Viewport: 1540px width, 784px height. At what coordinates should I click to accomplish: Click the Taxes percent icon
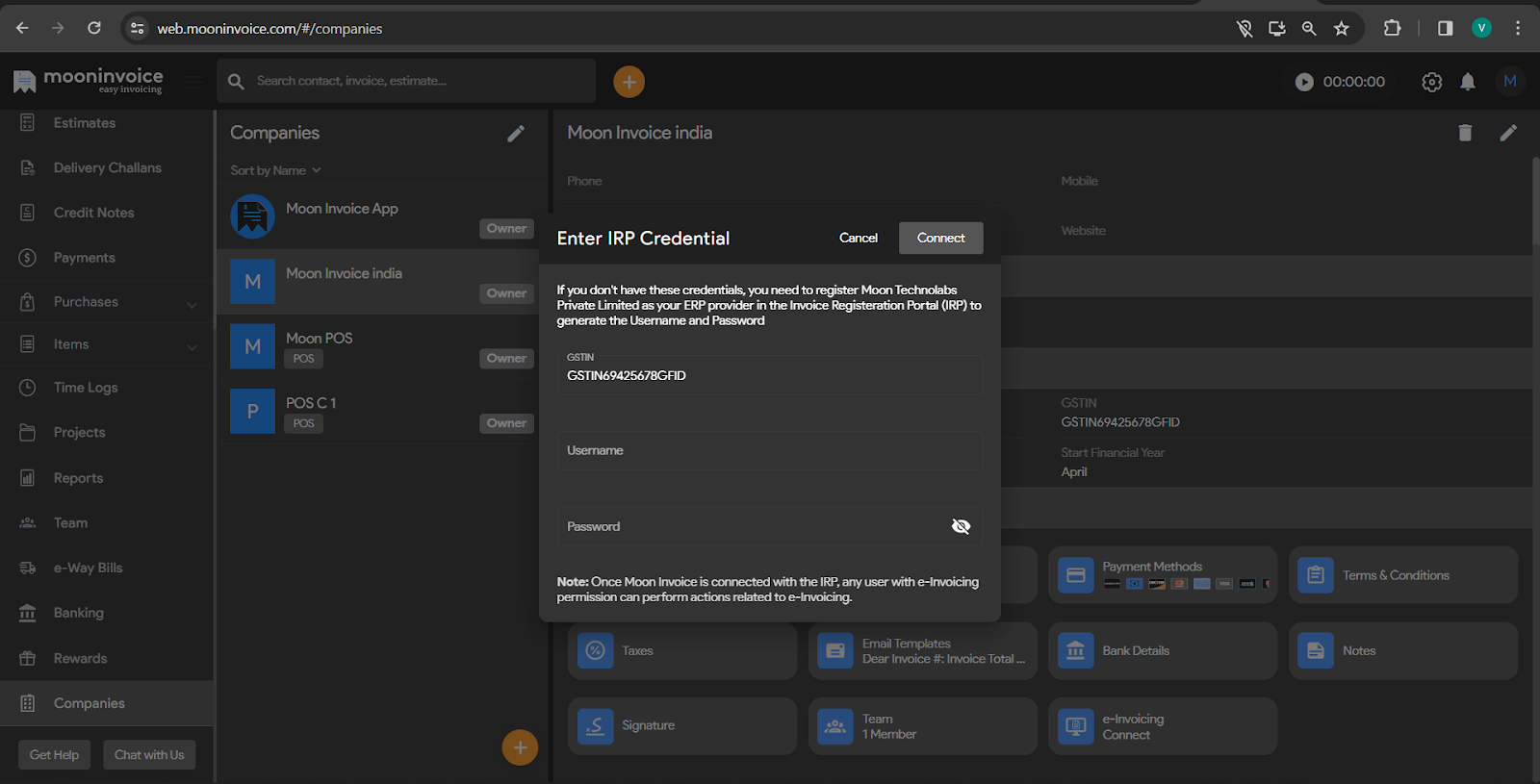pos(596,651)
